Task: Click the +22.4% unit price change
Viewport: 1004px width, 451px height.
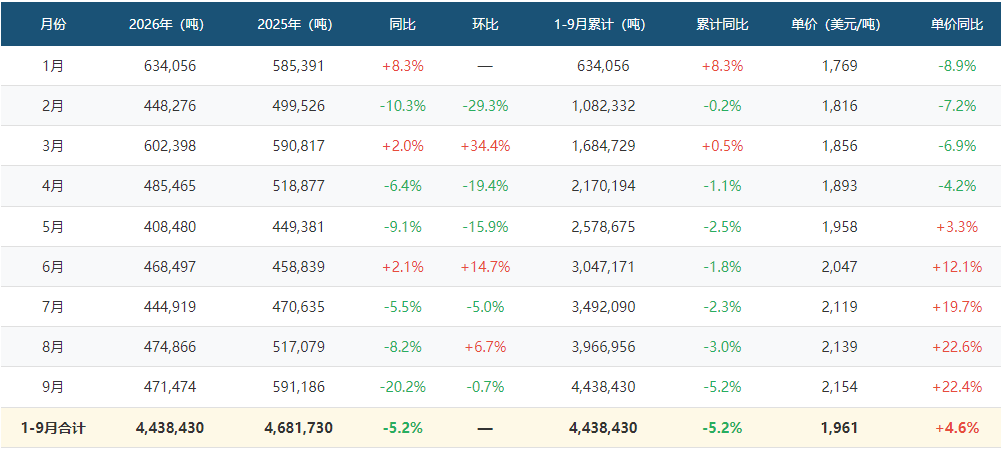Action: [x=957, y=388]
